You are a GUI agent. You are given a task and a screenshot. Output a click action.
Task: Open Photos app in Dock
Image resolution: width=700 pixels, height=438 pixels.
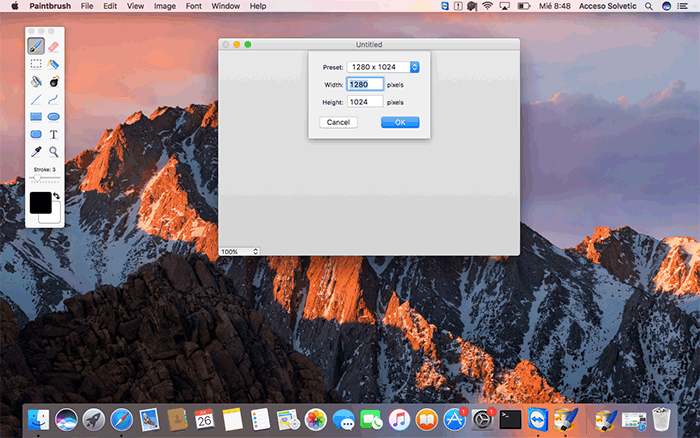[x=315, y=420]
